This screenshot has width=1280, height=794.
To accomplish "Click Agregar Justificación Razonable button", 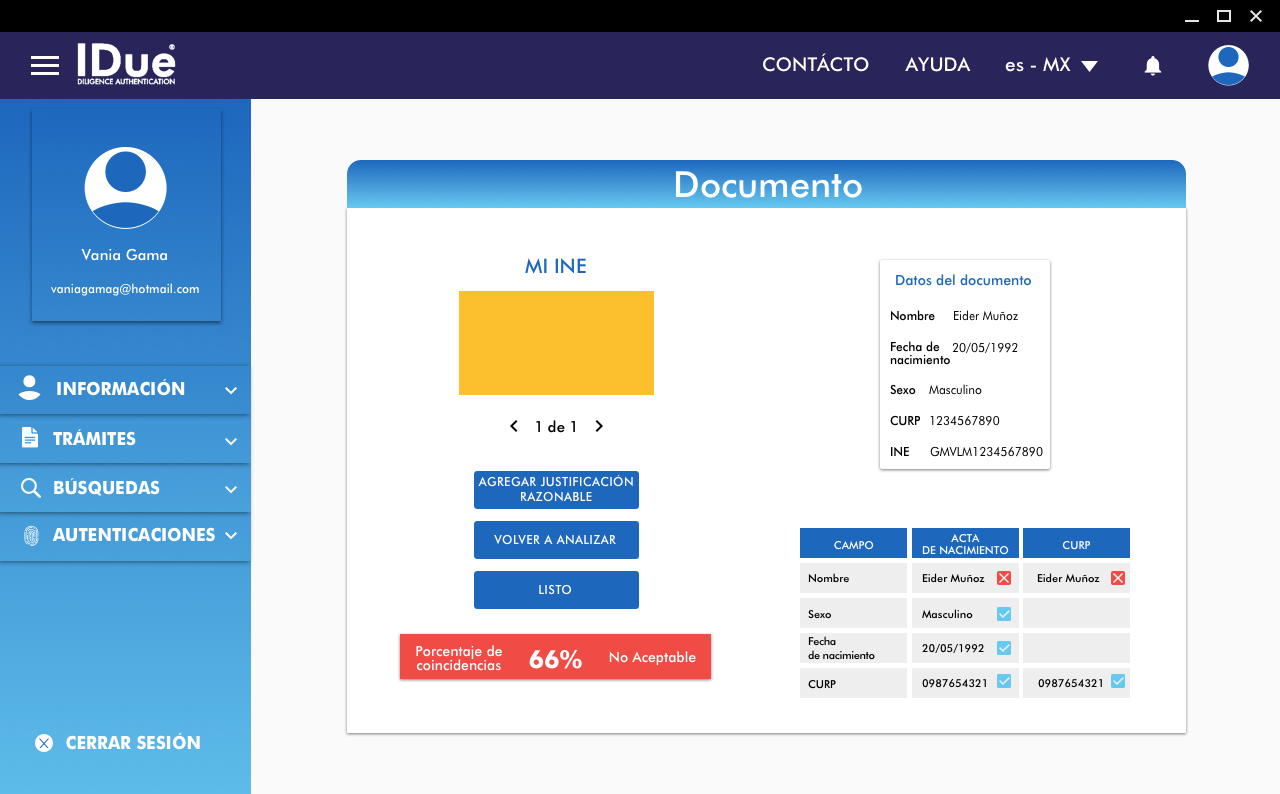I will pyautogui.click(x=556, y=490).
